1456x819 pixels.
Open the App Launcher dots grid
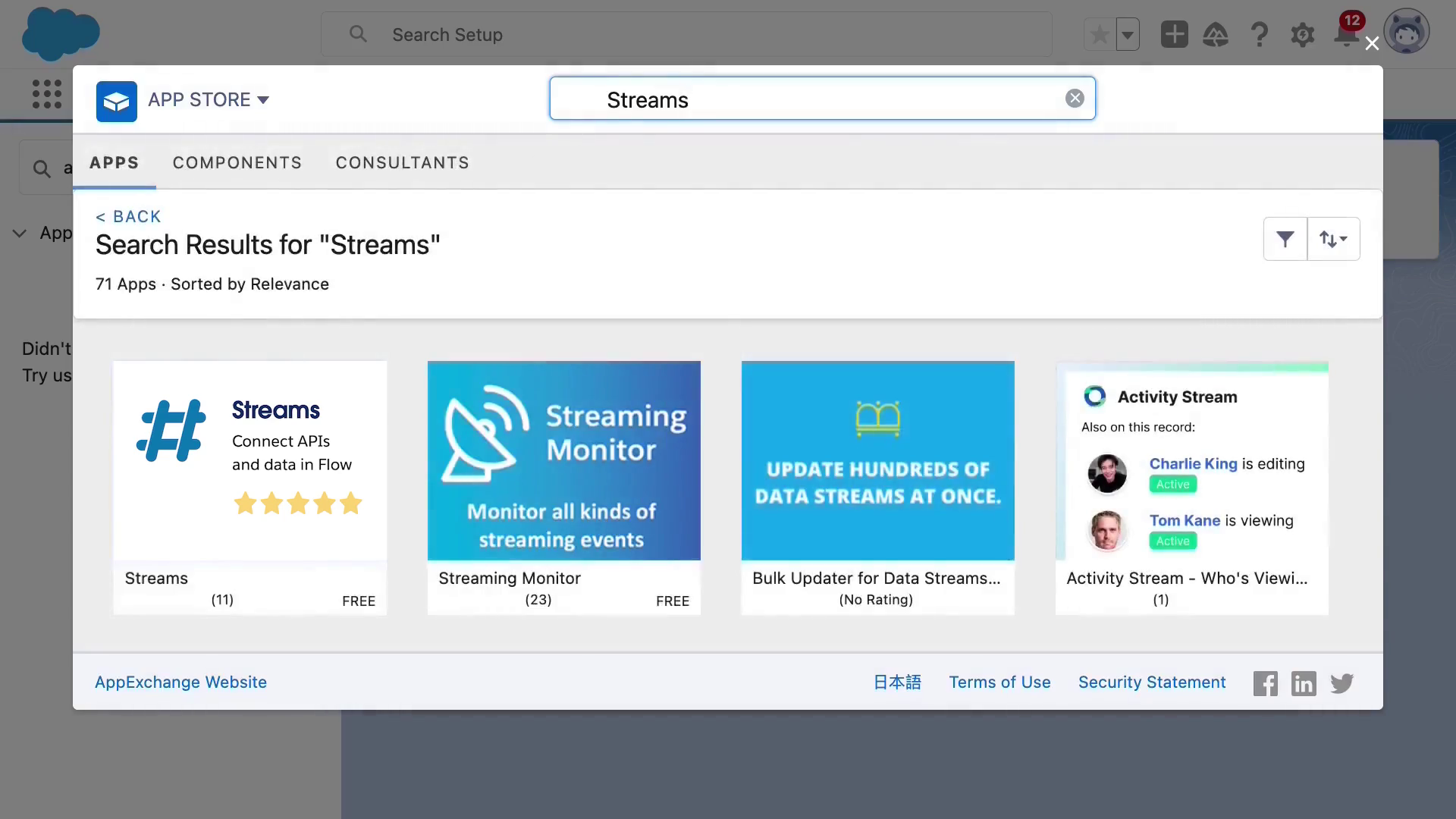(47, 94)
